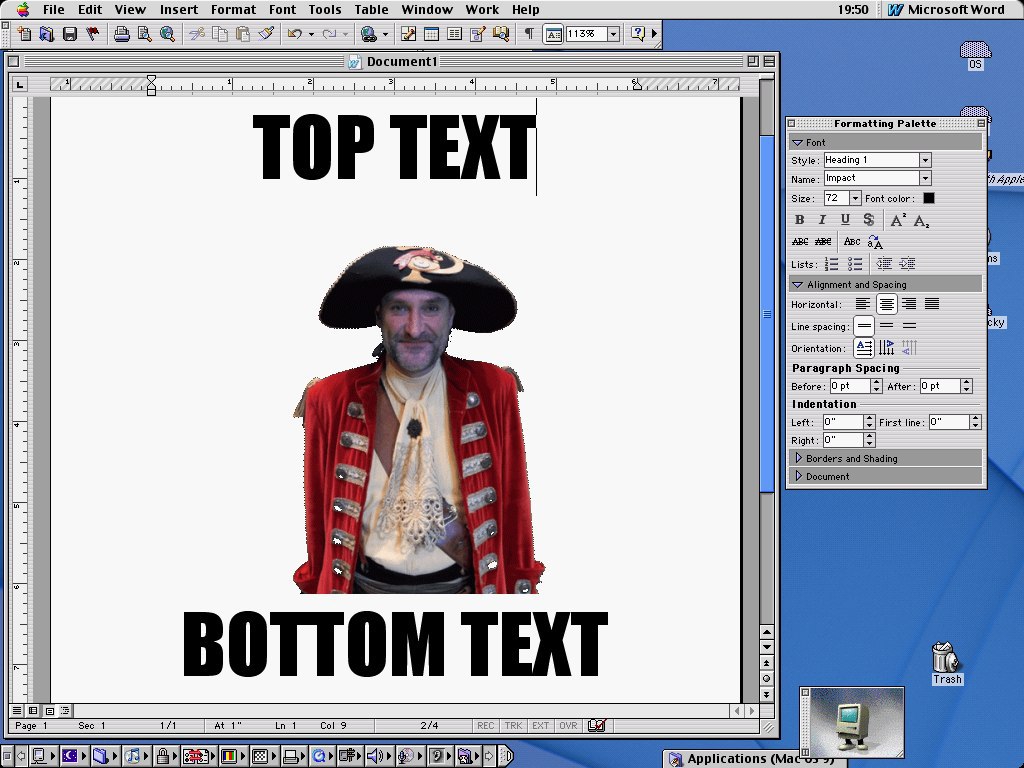Click the Undo arrow icon
1024x768 pixels.
point(295,34)
